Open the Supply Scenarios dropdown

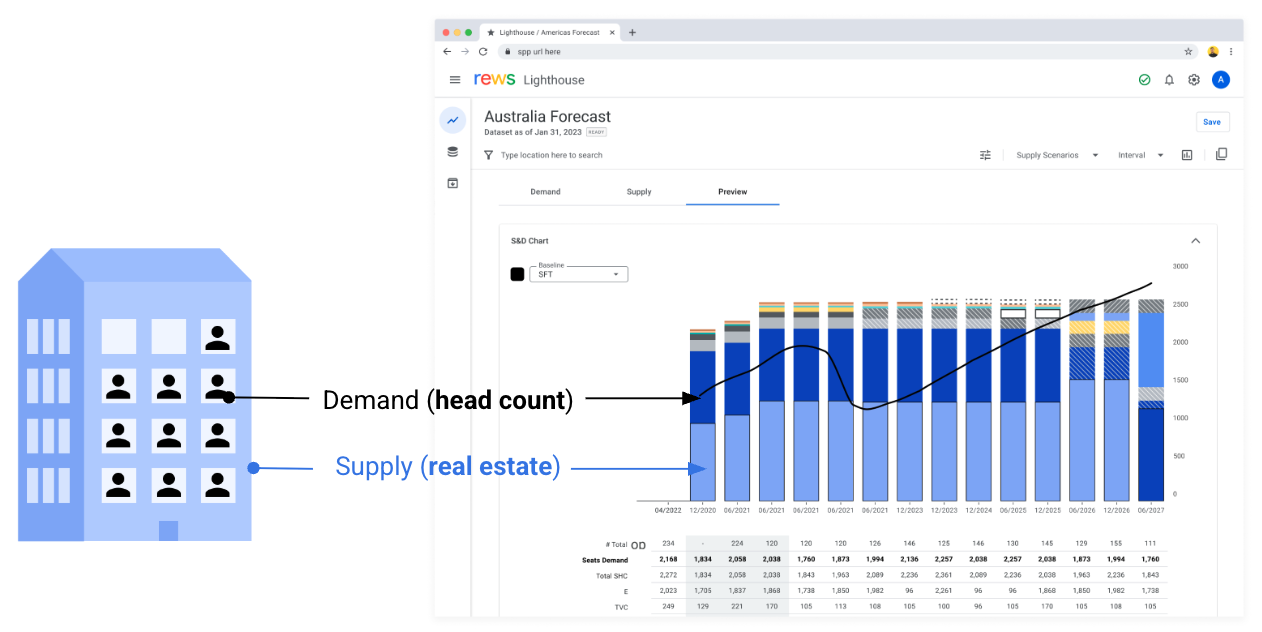coord(1057,155)
